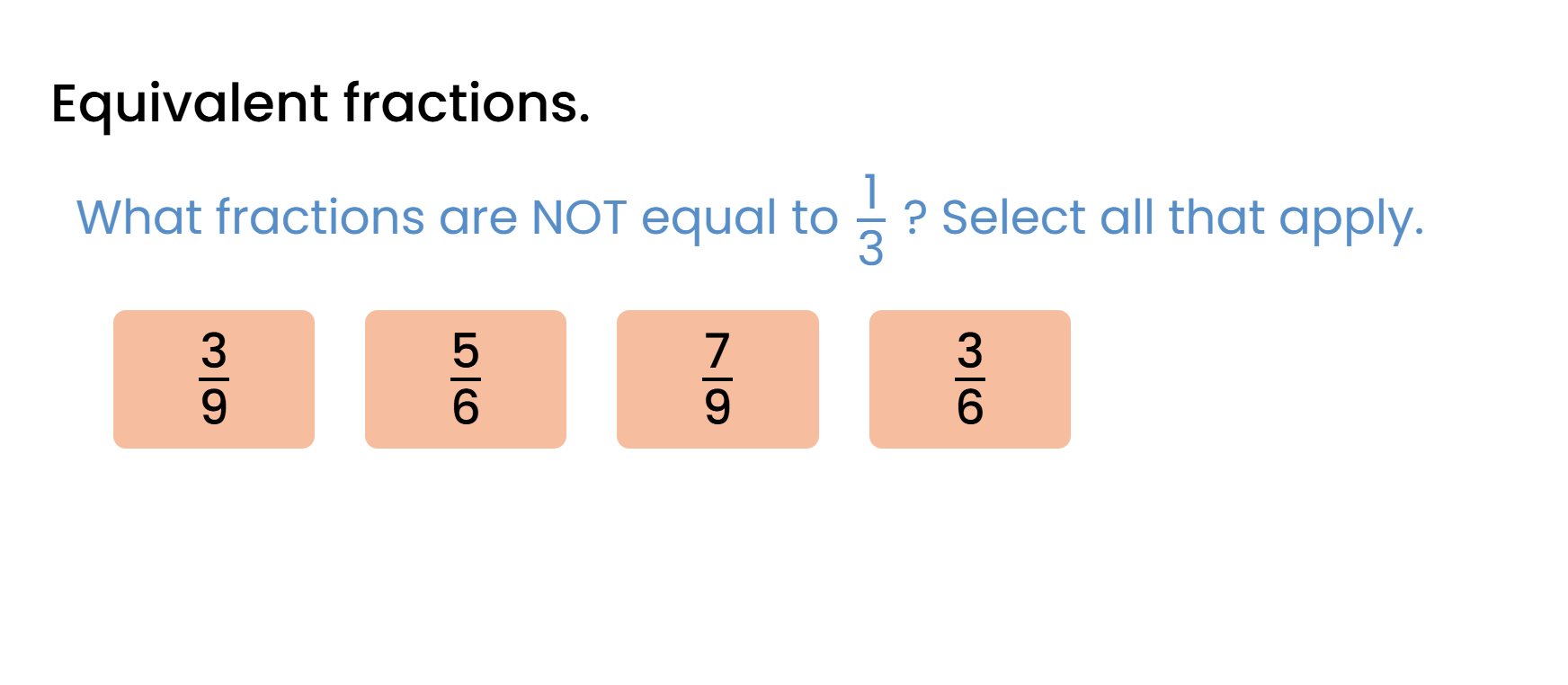This screenshot has width=1568, height=685.
Task: Click the question mark after 1/3
Action: point(914,218)
